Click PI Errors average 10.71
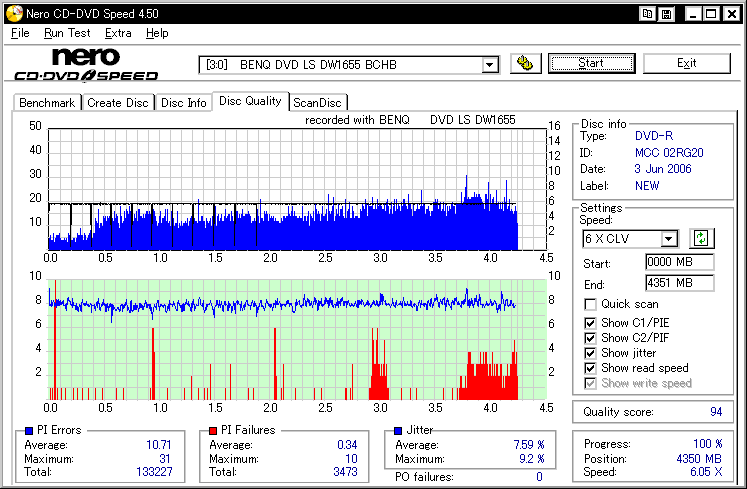This screenshot has width=747, height=489. coord(159,445)
